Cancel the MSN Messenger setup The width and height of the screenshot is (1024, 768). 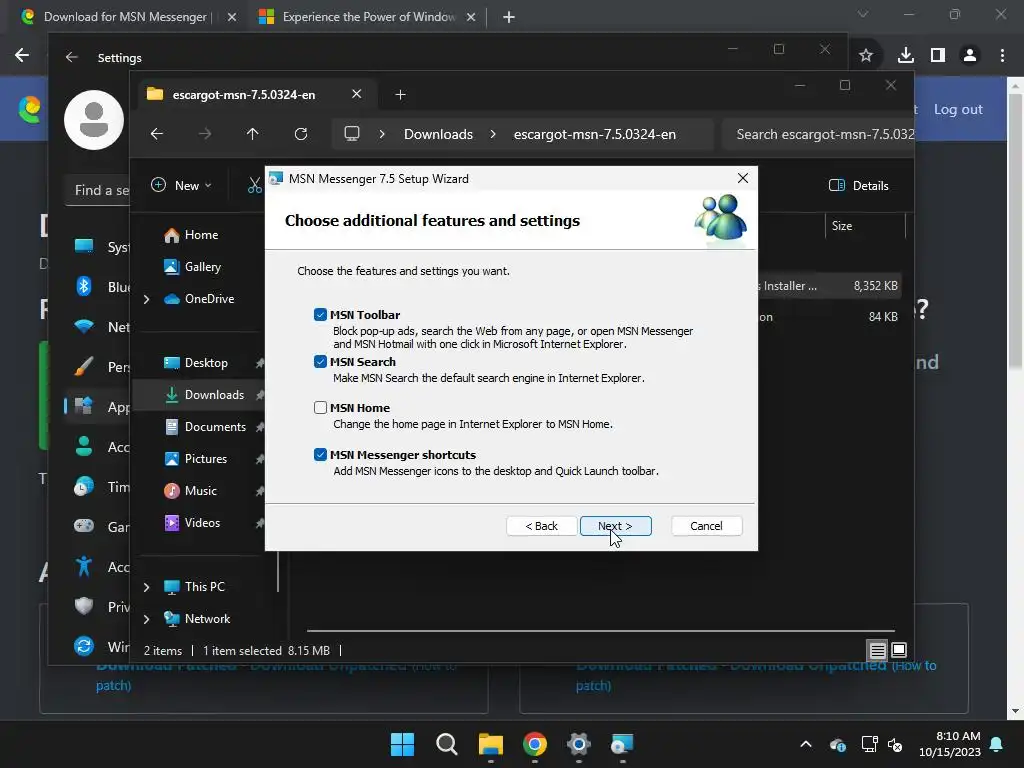(x=706, y=526)
